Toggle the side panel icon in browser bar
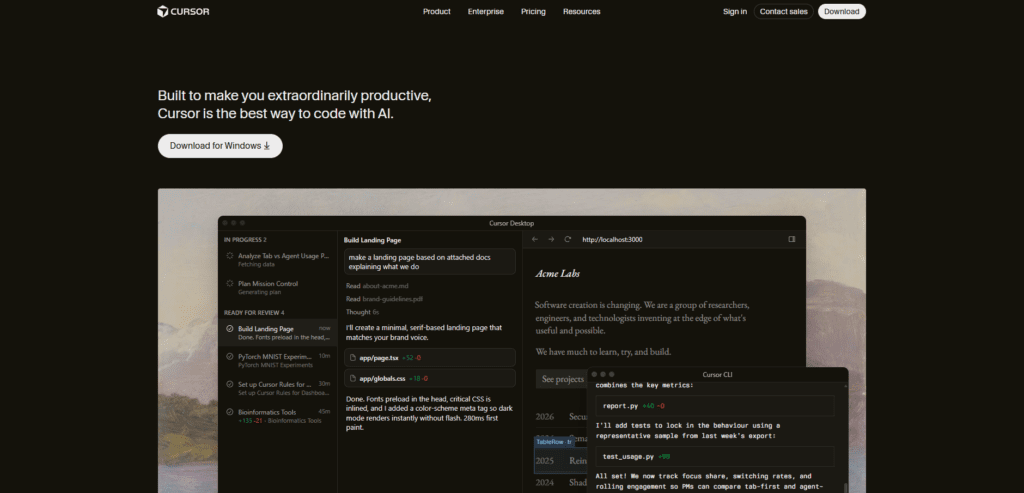The image size is (1024, 493). point(792,239)
